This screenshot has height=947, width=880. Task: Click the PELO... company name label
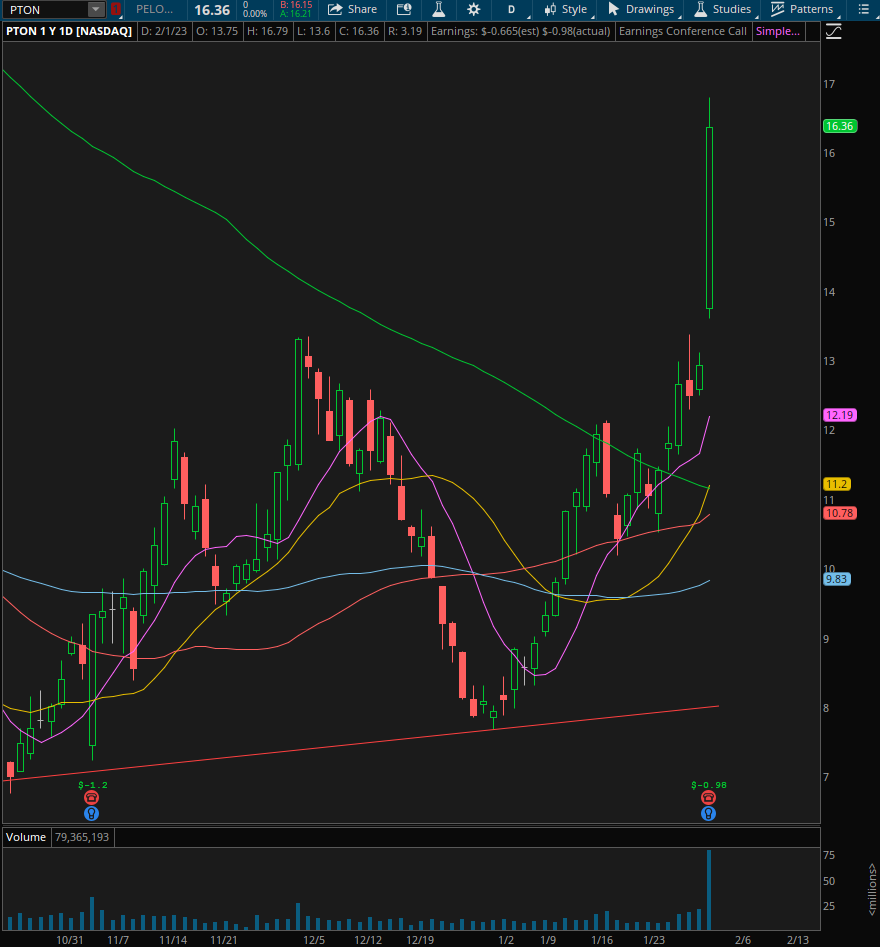tap(155, 10)
